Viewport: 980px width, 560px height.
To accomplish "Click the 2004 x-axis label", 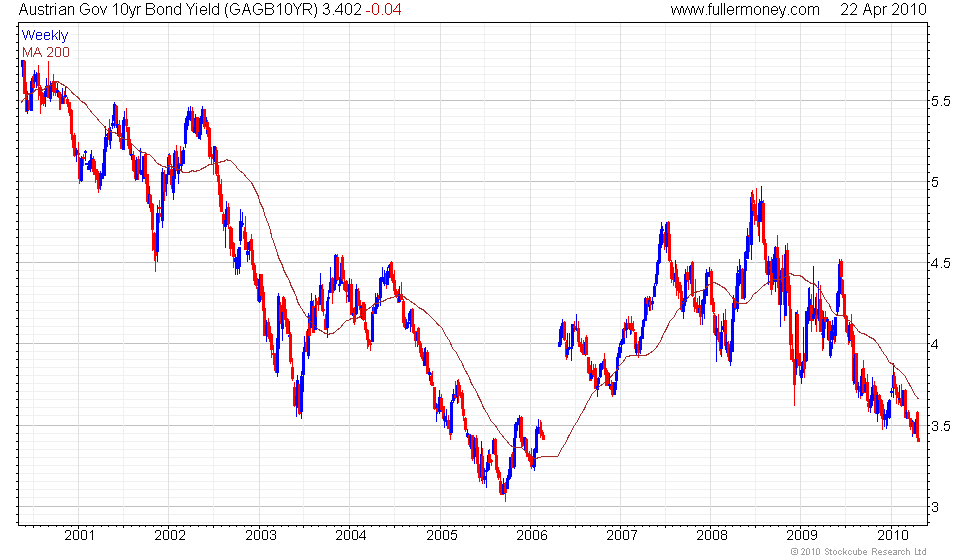I will click(x=351, y=535).
